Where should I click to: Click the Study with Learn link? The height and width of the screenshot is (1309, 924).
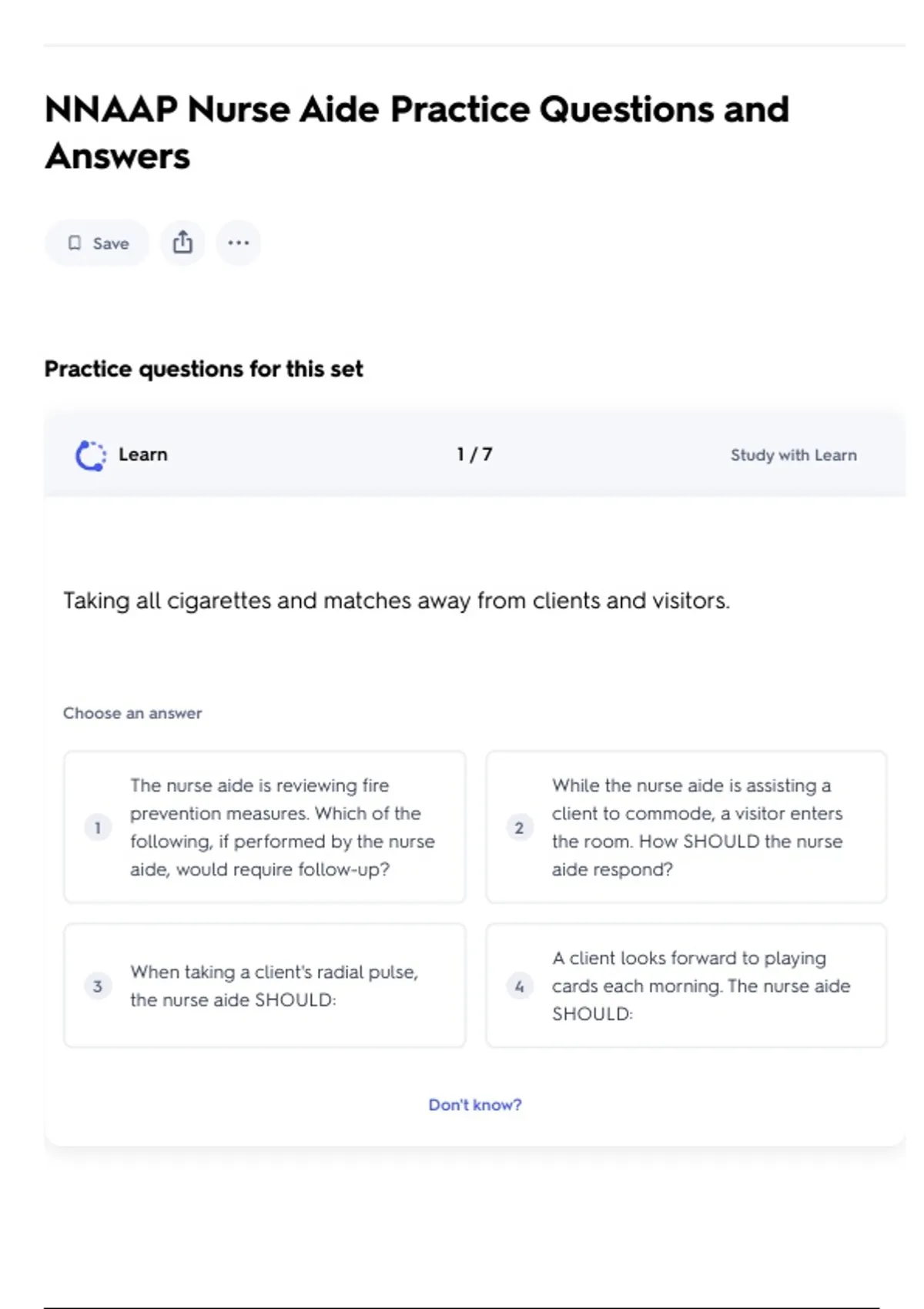(793, 455)
